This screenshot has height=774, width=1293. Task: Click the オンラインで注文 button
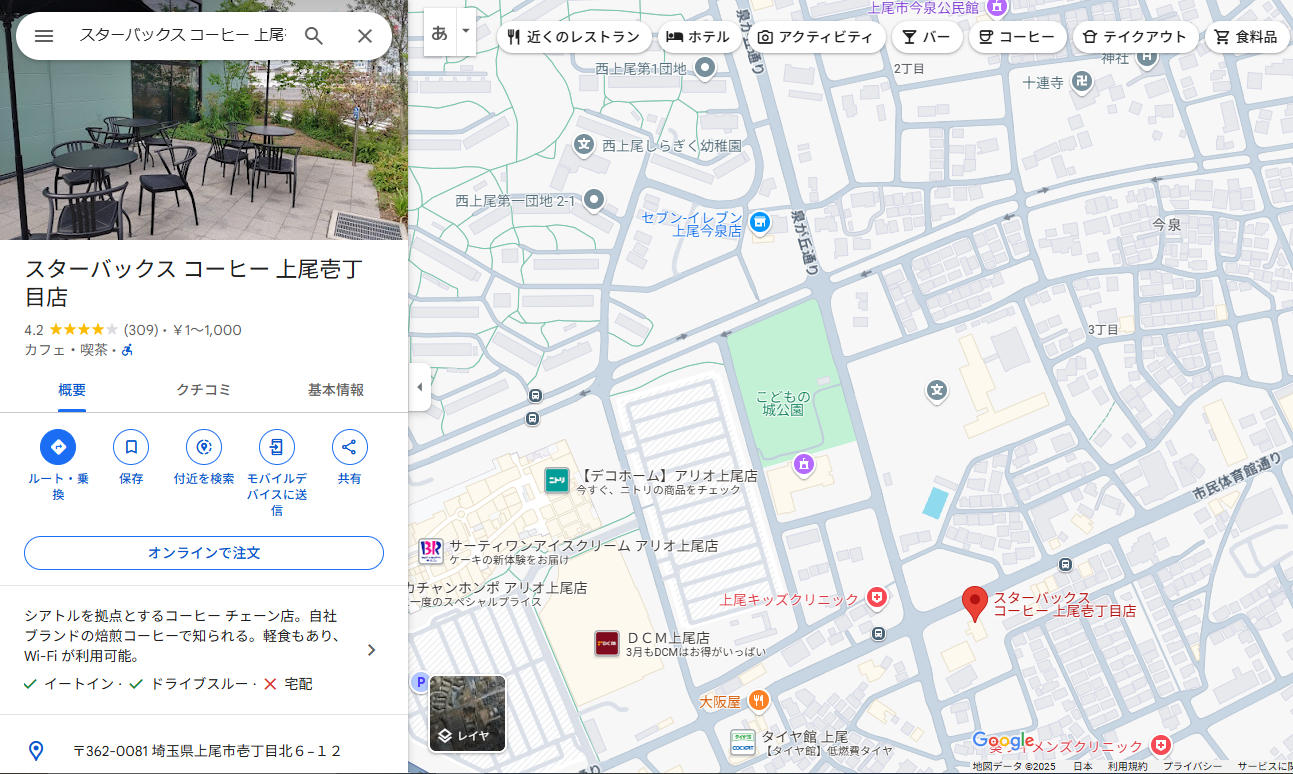(x=204, y=553)
